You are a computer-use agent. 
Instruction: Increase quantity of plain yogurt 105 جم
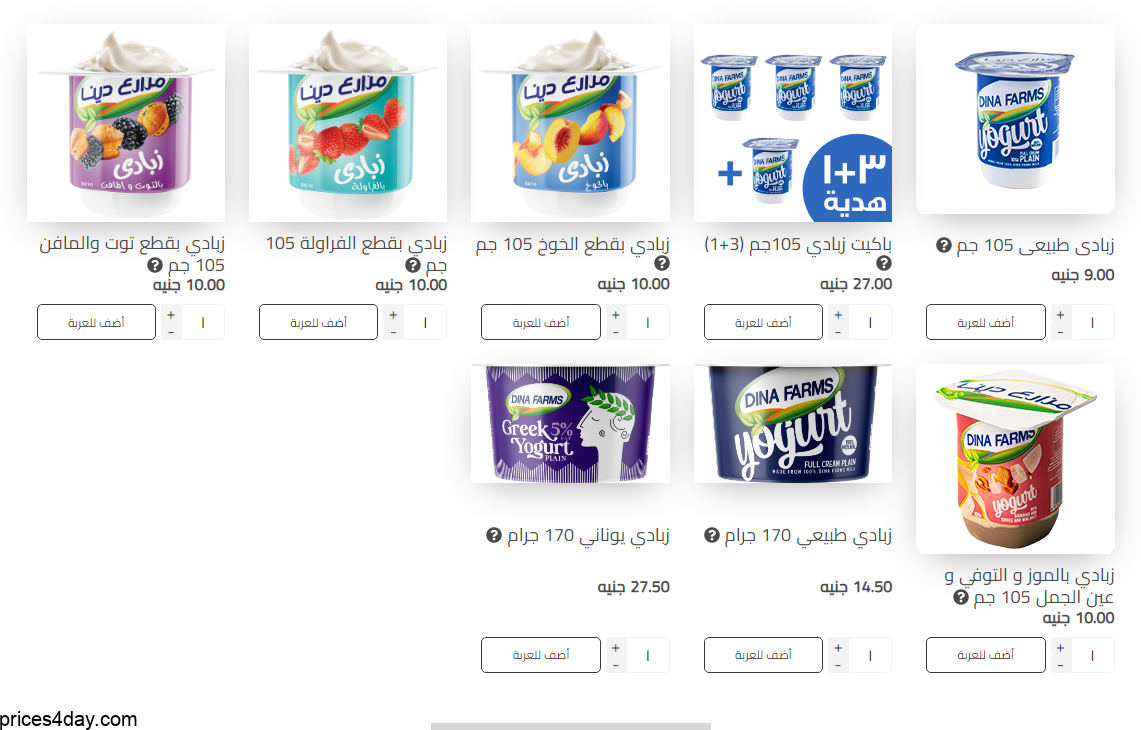pyautogui.click(x=1060, y=315)
